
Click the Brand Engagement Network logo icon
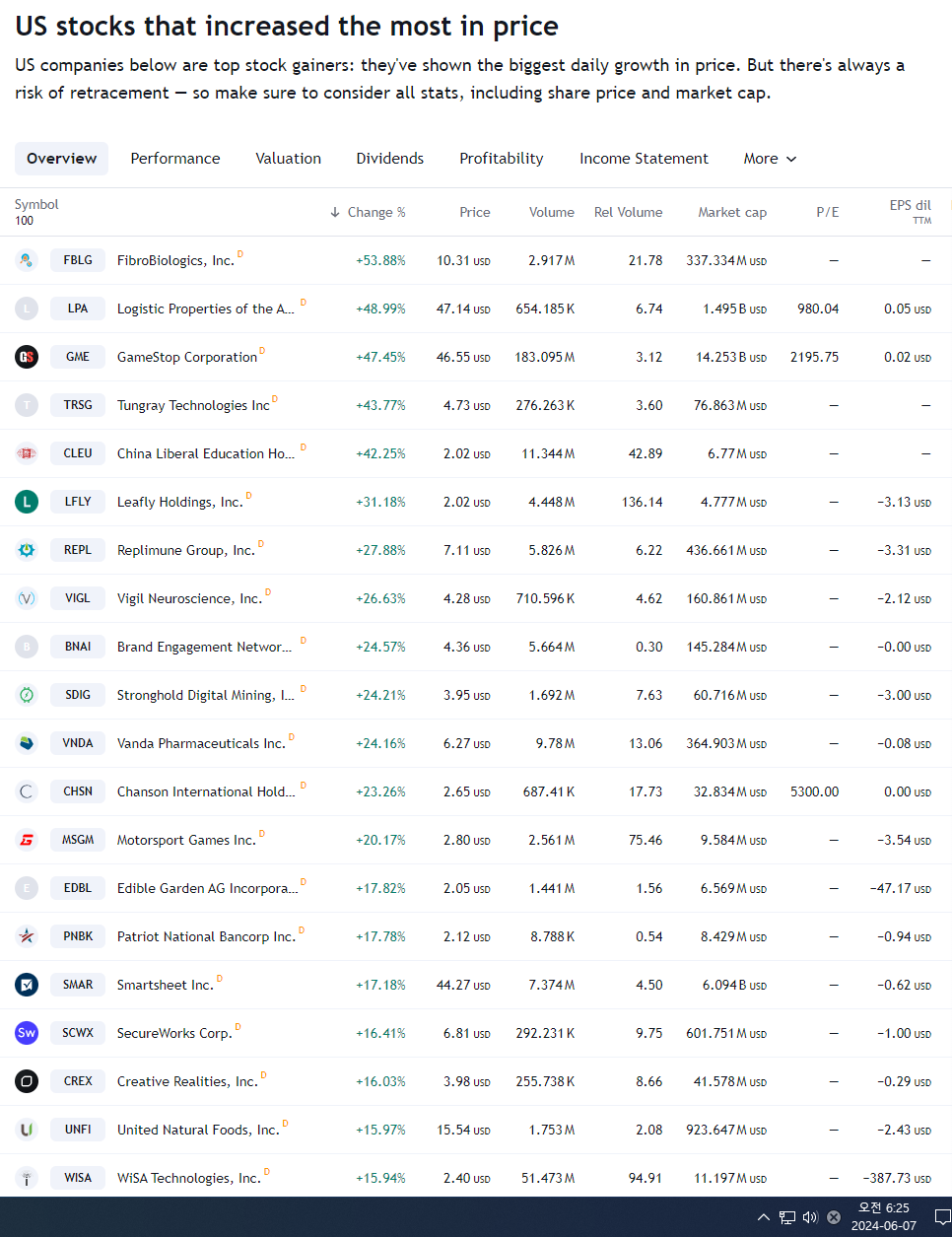point(27,647)
